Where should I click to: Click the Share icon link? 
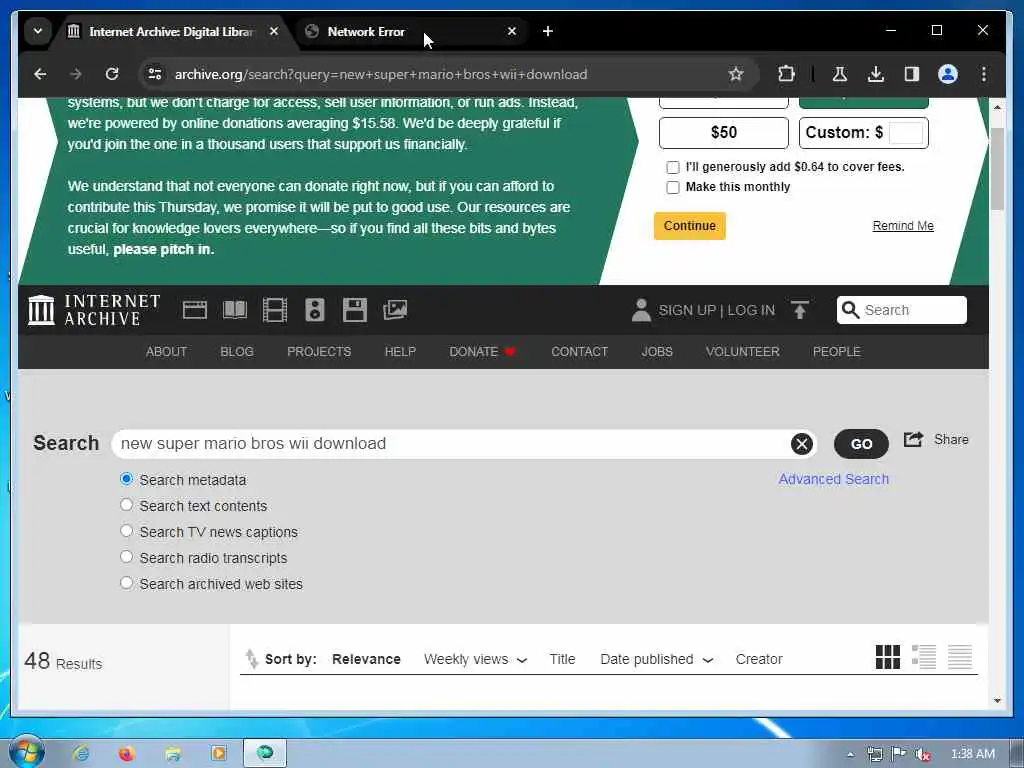[936, 440]
